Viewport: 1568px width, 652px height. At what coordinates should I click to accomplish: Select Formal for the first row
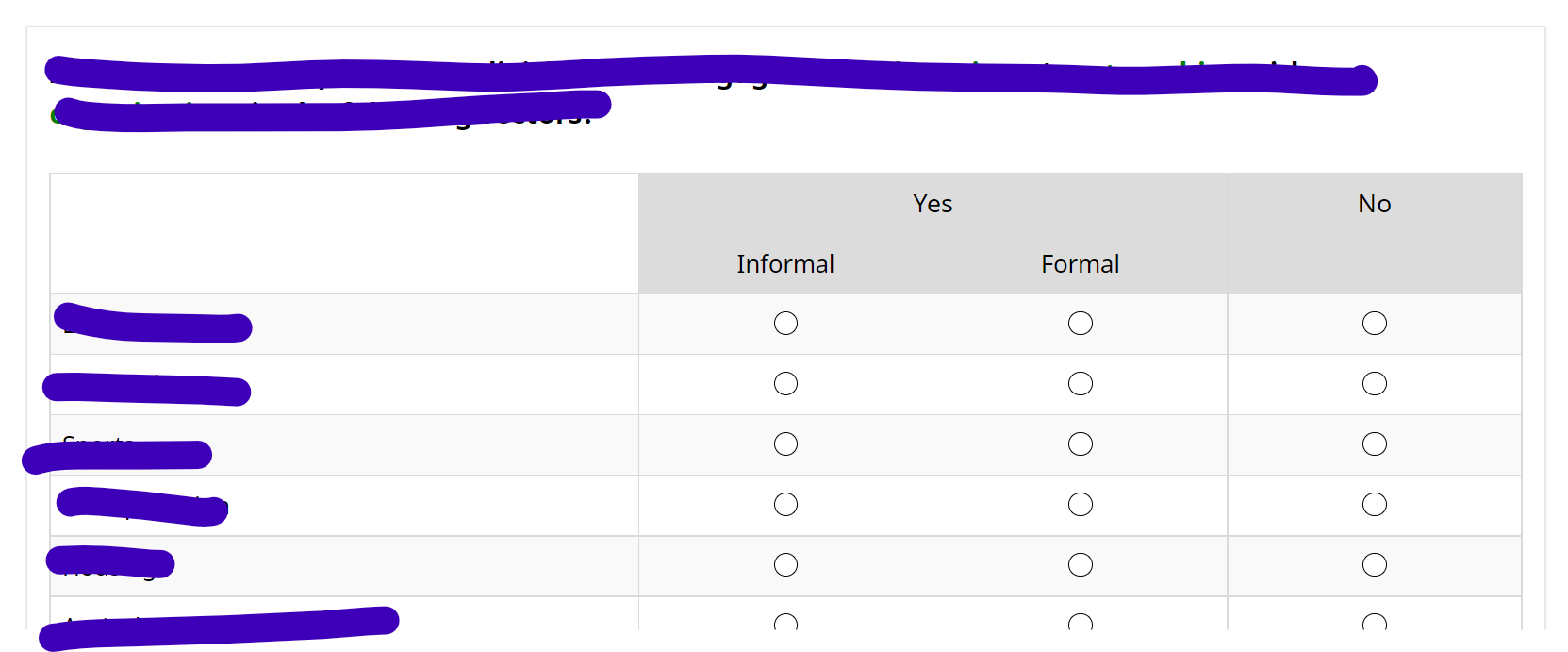tap(1081, 324)
